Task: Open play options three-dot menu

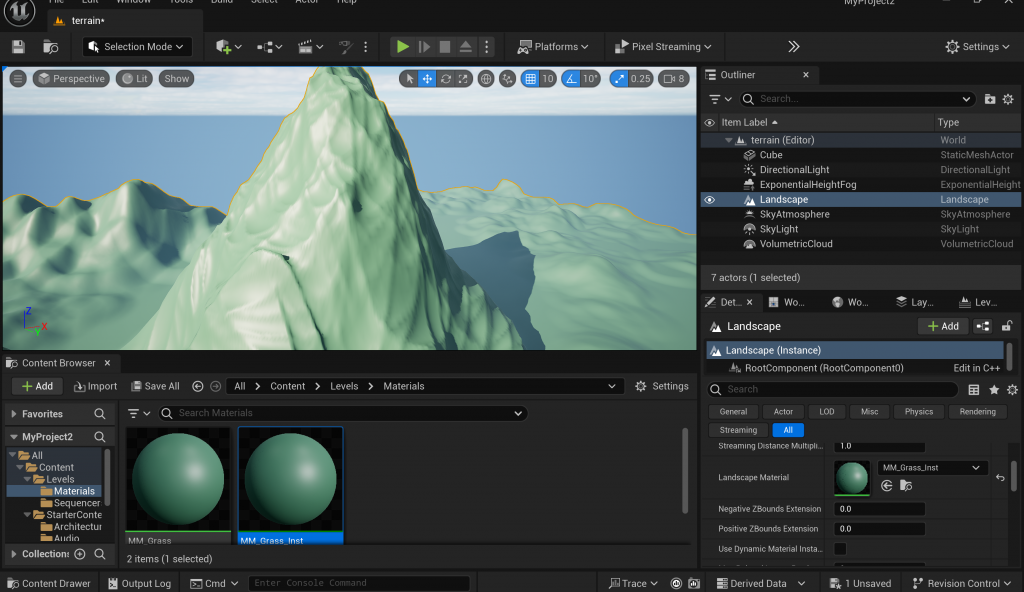Action: 487,46
